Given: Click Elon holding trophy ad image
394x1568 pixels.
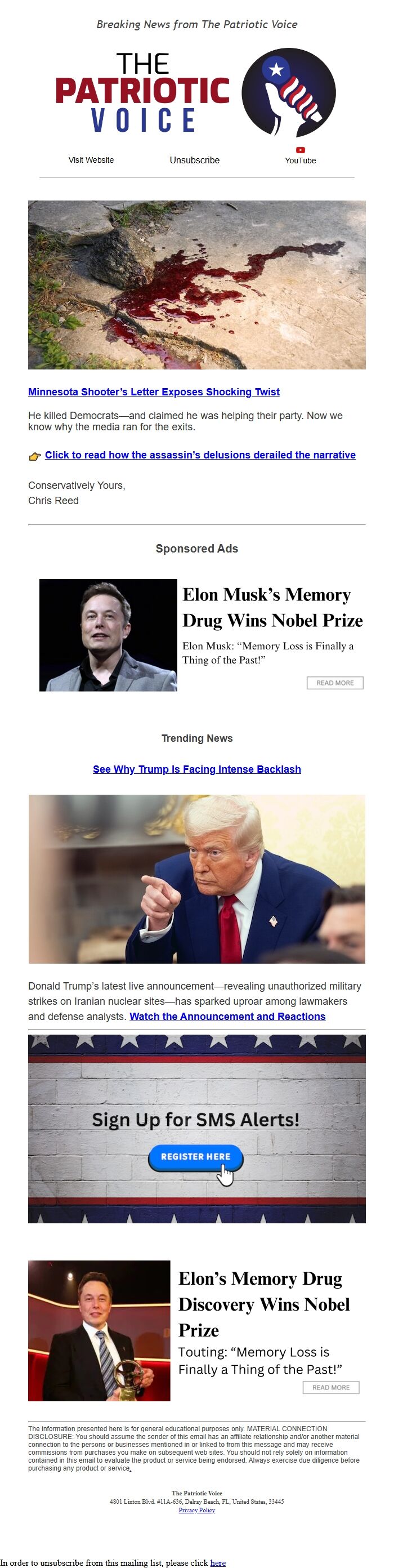Looking at the screenshot, I should (99, 1331).
